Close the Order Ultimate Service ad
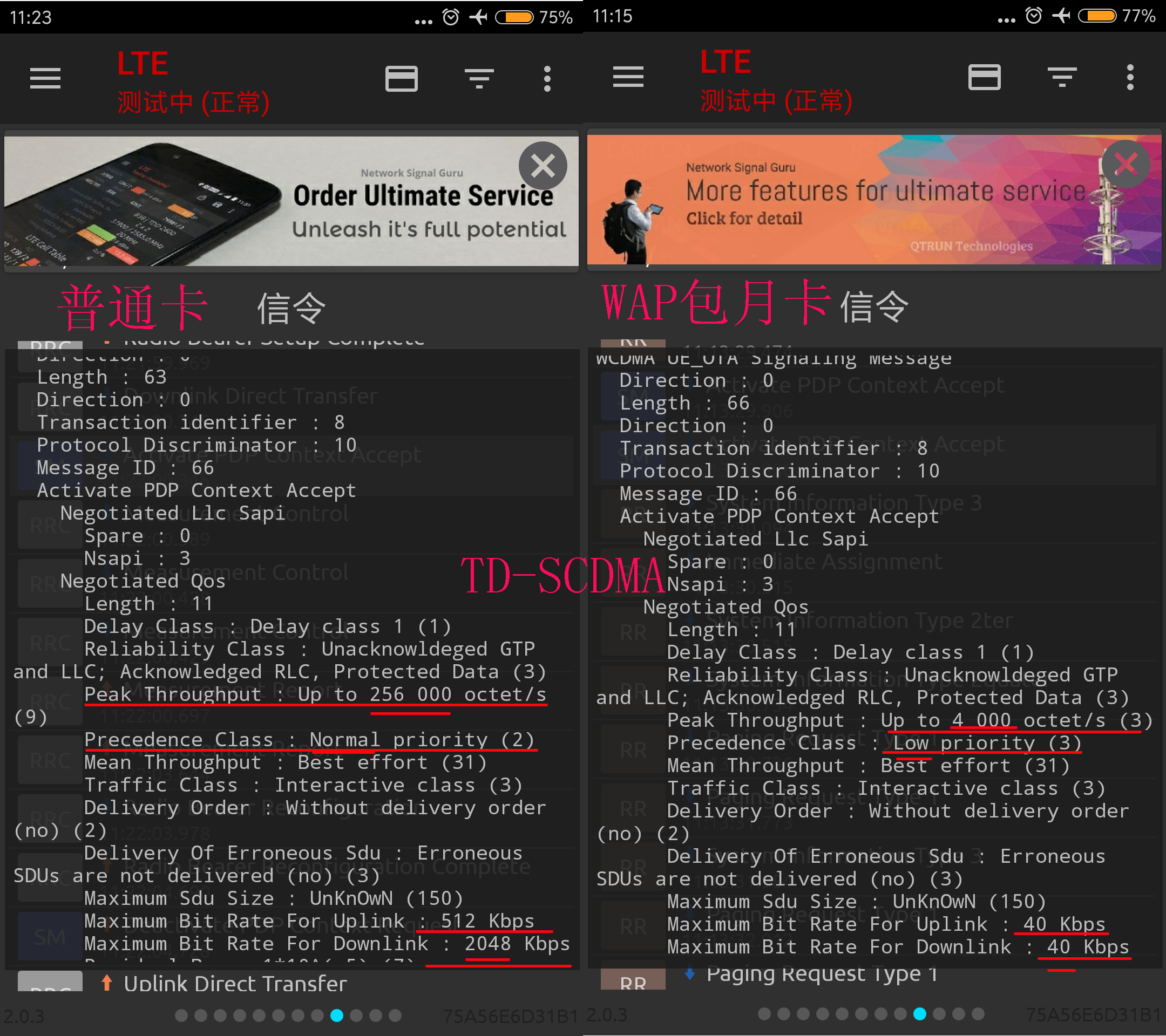This screenshot has height=1036, width=1166. coord(543,166)
